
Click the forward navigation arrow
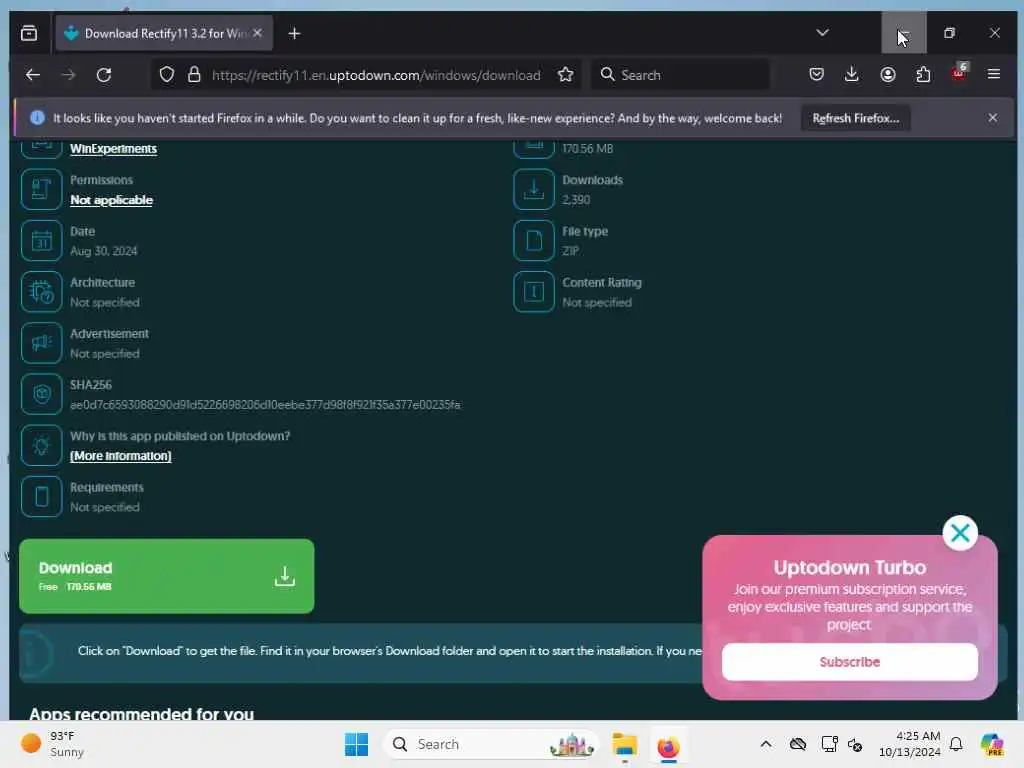point(69,75)
